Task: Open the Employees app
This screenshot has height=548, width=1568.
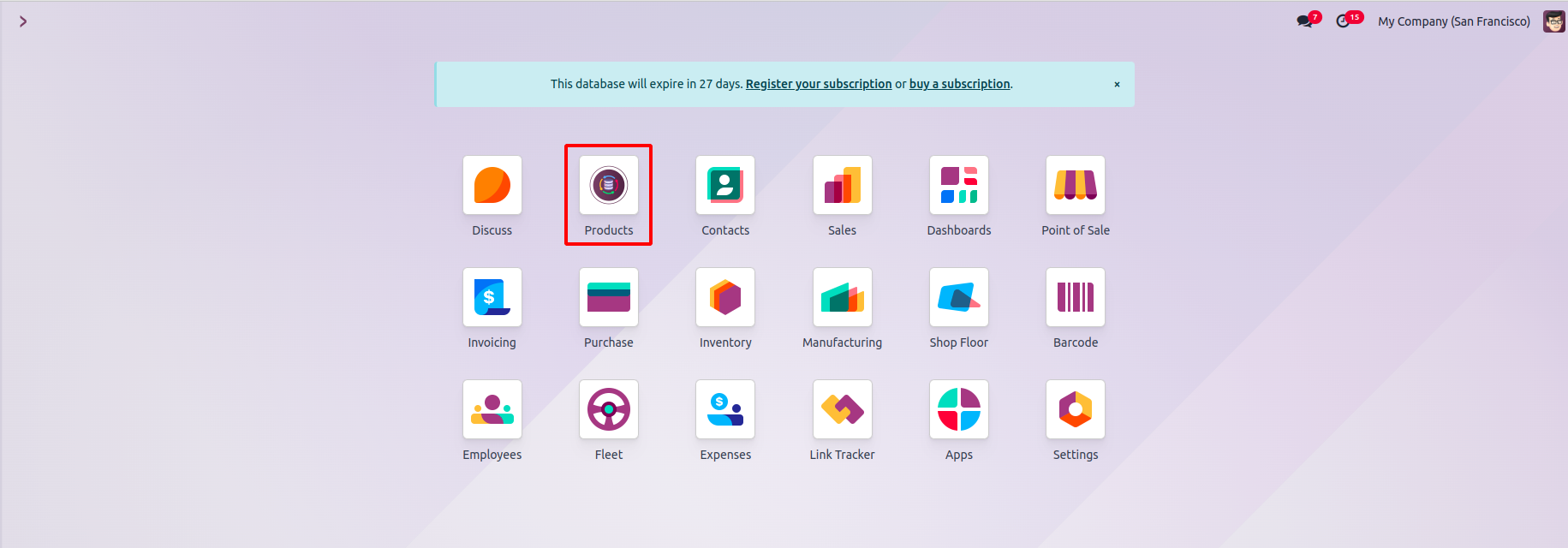Action: (x=492, y=409)
